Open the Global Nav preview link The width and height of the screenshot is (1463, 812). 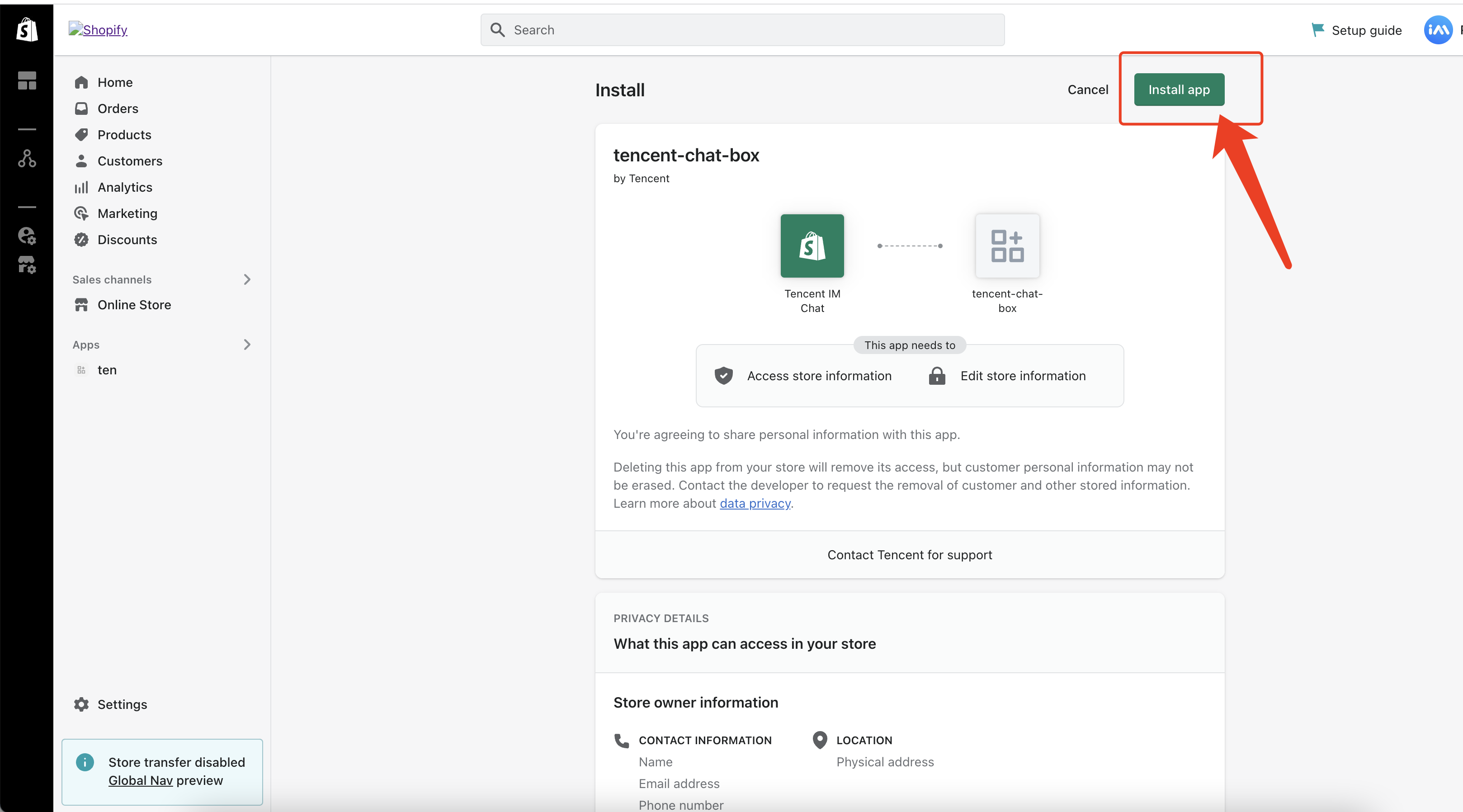(x=140, y=780)
